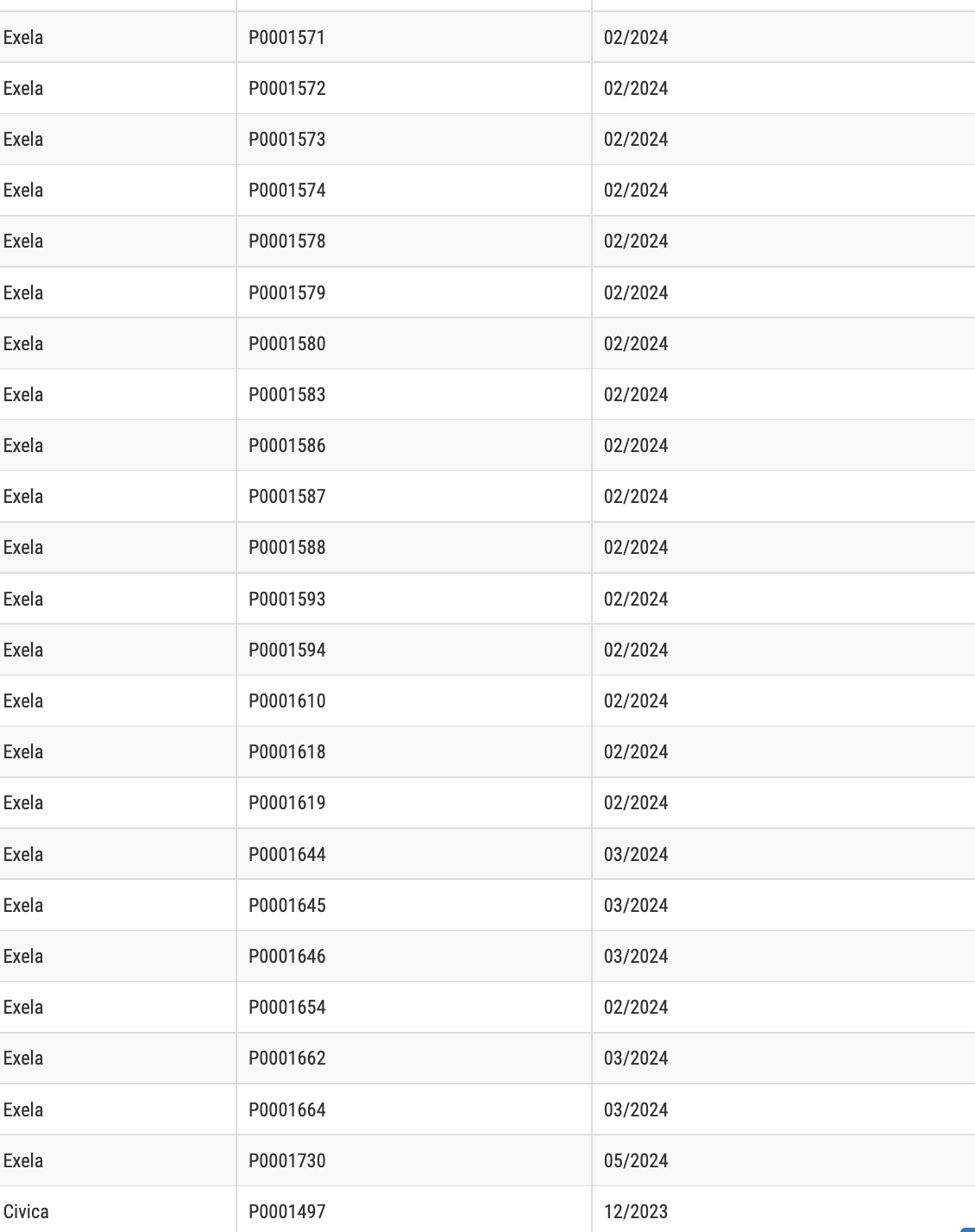Viewport: 975px width, 1232px height.
Task: Select the P0001619 cell
Action: pyautogui.click(x=414, y=802)
